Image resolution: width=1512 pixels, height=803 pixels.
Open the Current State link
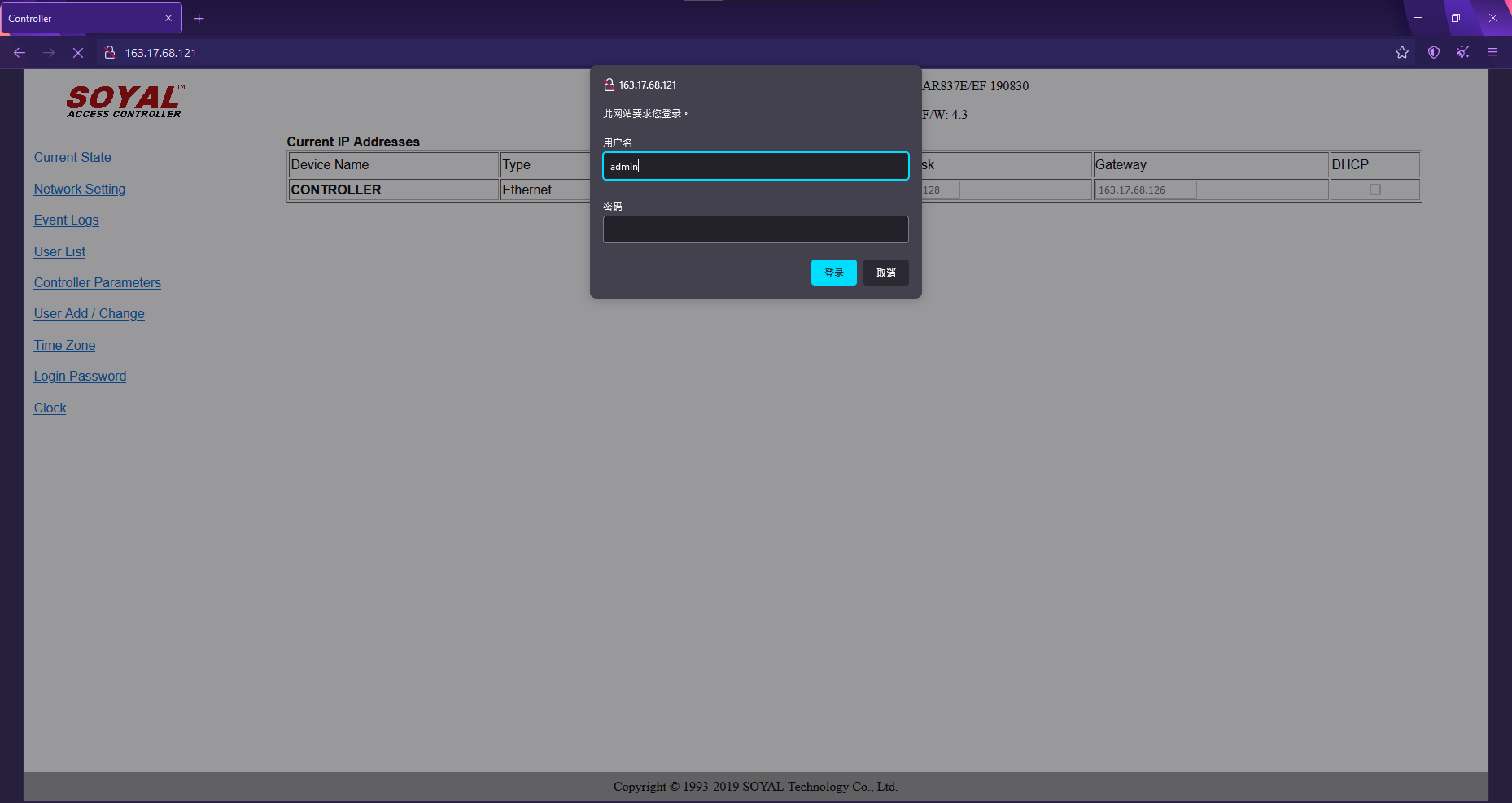click(72, 158)
